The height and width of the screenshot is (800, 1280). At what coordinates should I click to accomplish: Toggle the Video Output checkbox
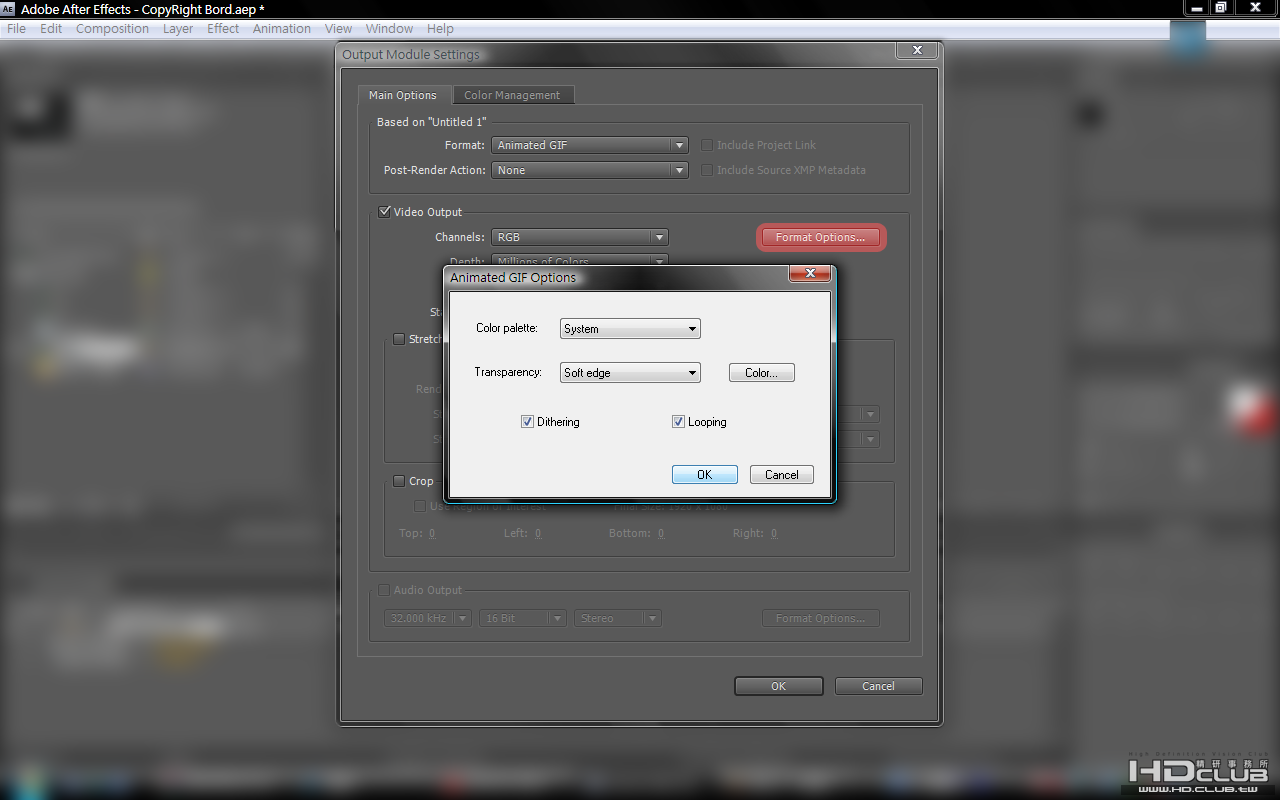coord(384,212)
